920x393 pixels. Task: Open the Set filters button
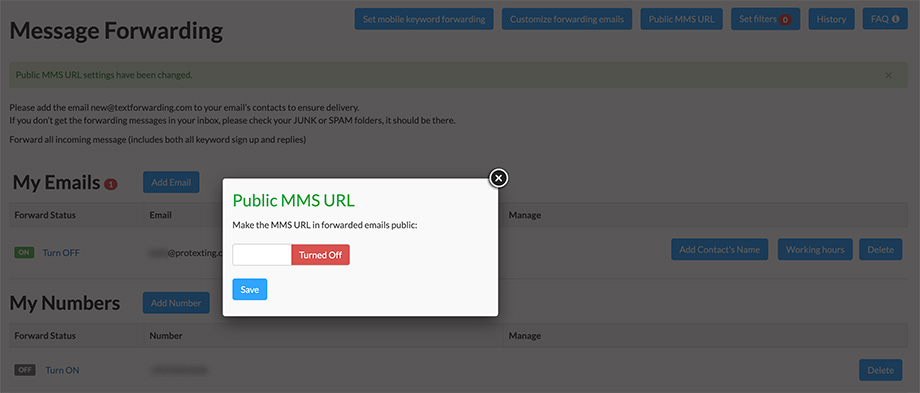[765, 19]
